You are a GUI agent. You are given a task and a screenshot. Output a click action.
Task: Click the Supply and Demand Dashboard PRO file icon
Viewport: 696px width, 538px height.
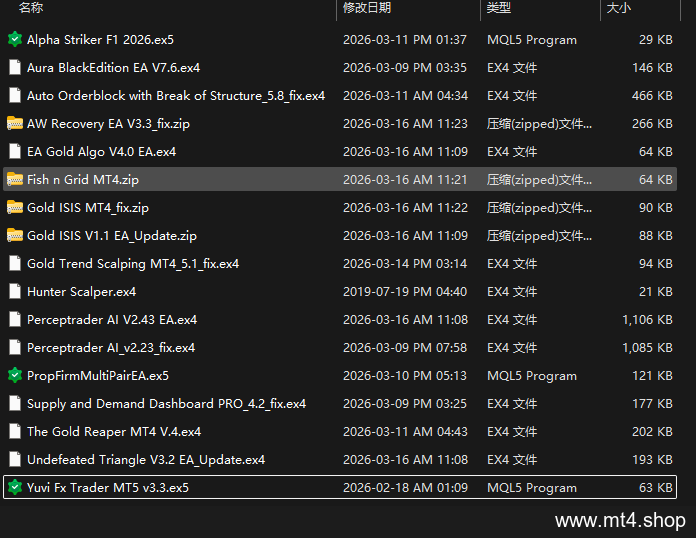point(15,404)
